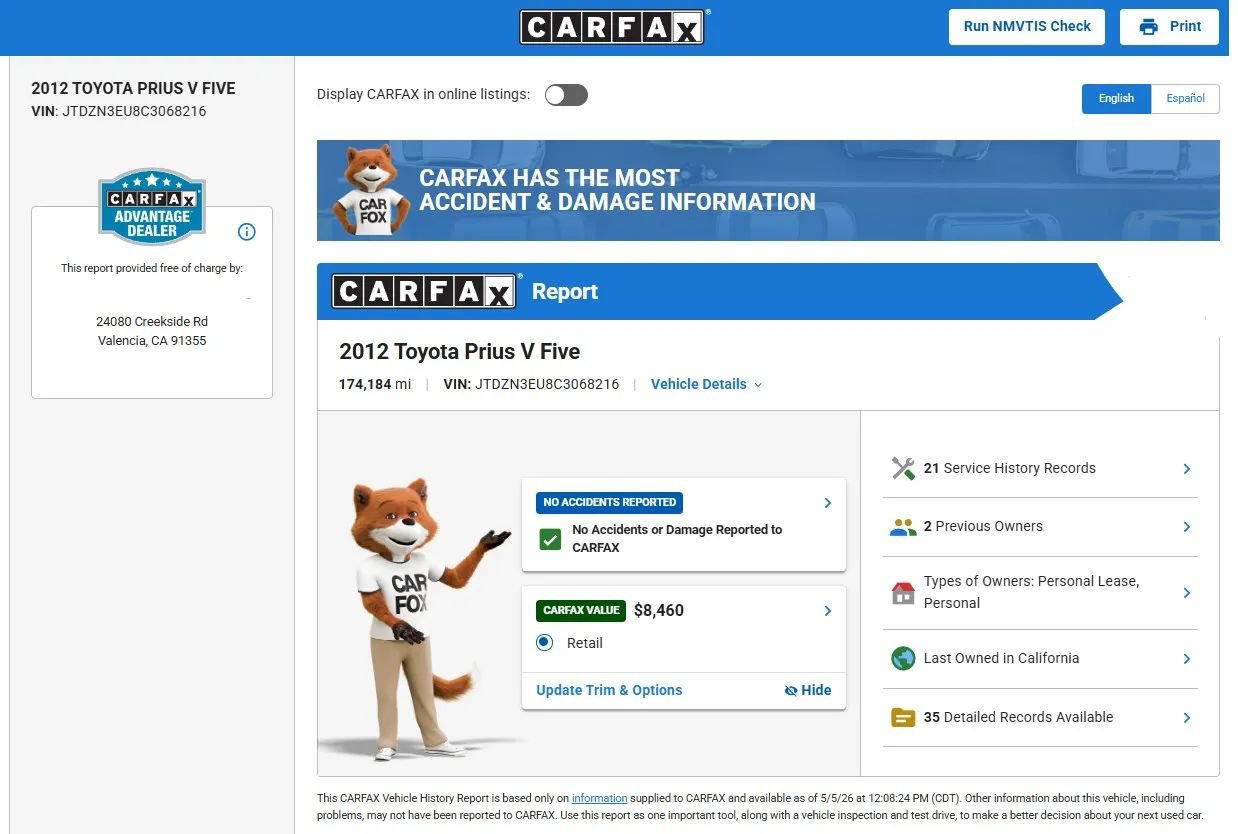The image size is (1238, 834).
Task: Expand the Vehicle Details dropdown
Action: [706, 384]
